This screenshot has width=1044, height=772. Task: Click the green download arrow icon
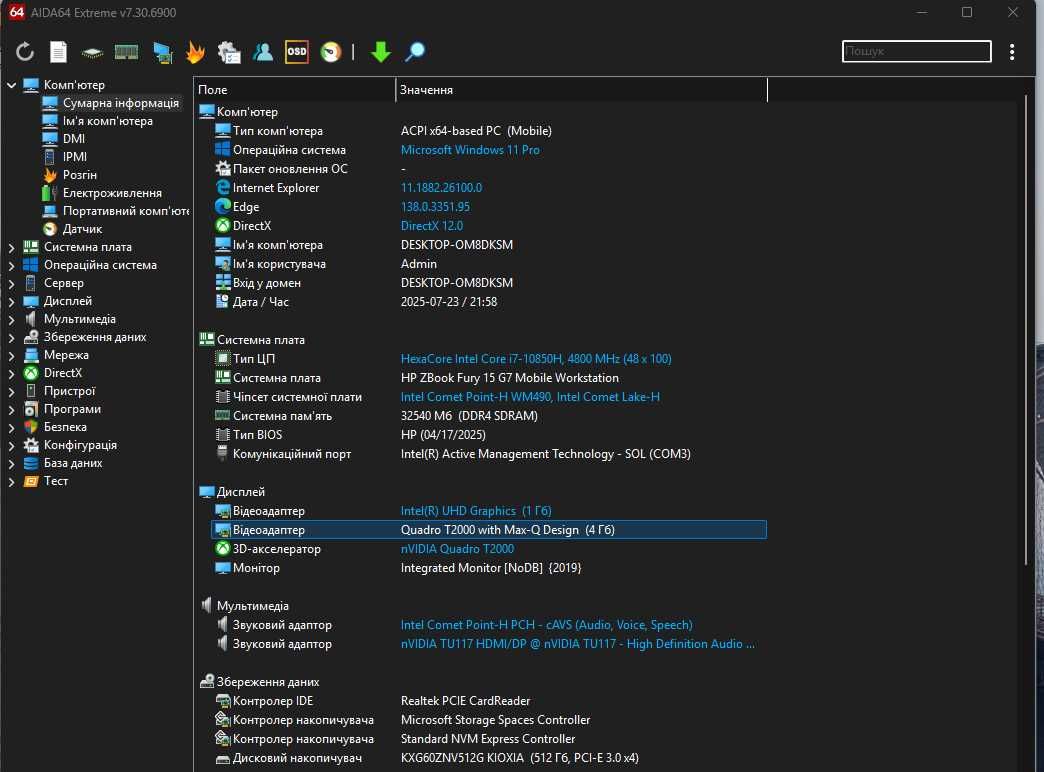[380, 51]
